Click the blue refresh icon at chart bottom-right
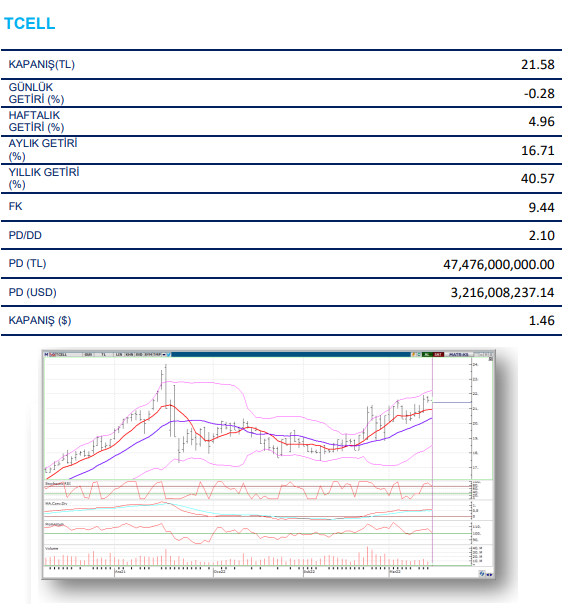 pos(482,574)
